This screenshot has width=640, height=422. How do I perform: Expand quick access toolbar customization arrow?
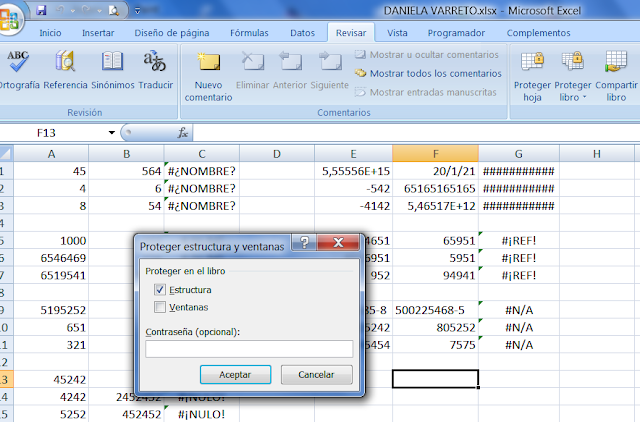pos(138,11)
